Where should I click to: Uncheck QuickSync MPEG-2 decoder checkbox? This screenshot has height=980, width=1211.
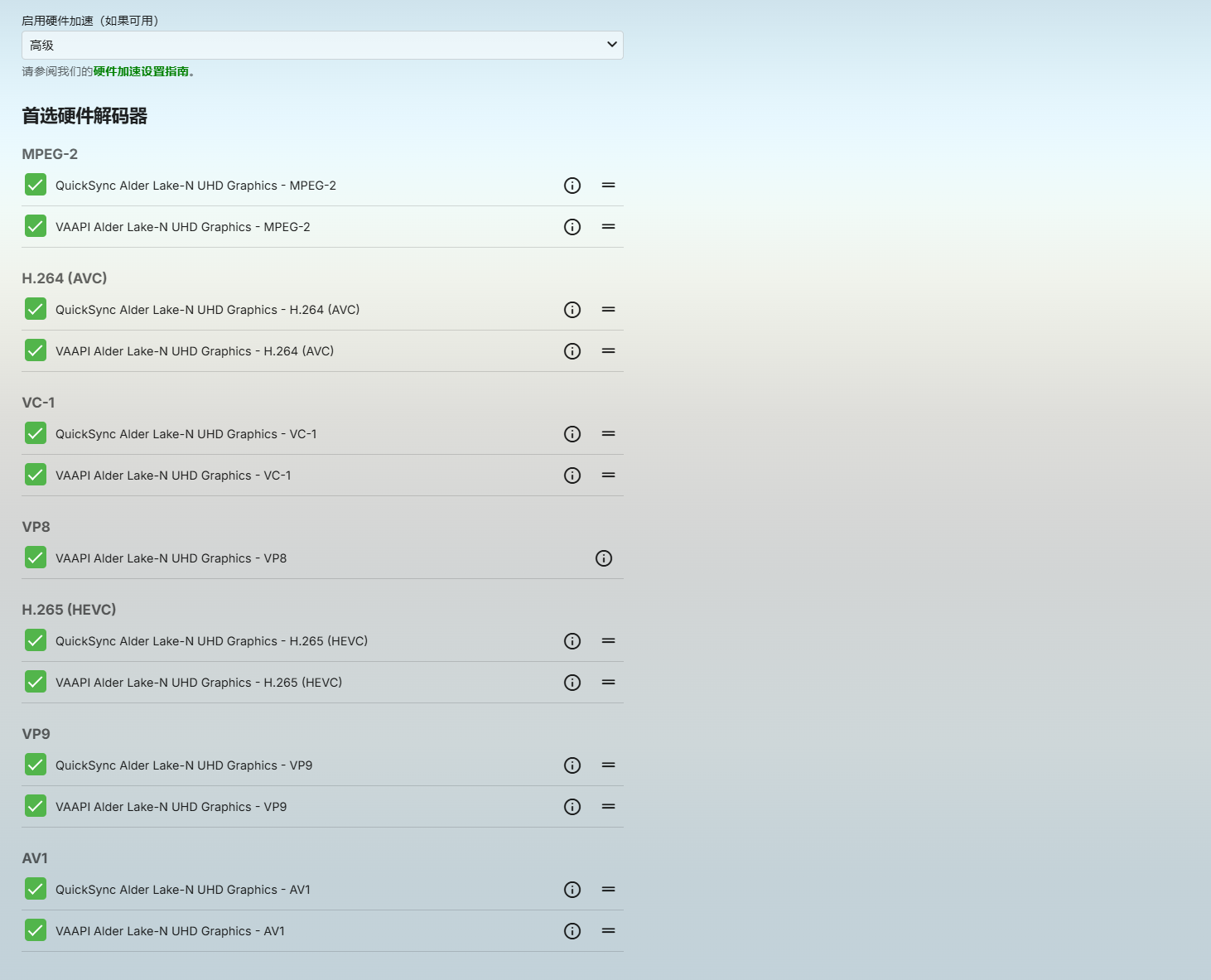click(36, 185)
